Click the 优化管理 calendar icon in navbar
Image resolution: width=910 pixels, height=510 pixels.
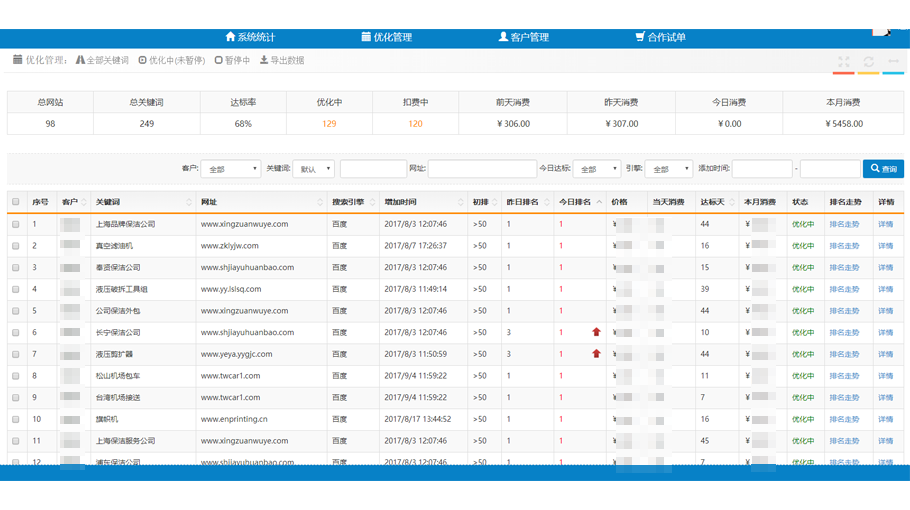[x=366, y=37]
